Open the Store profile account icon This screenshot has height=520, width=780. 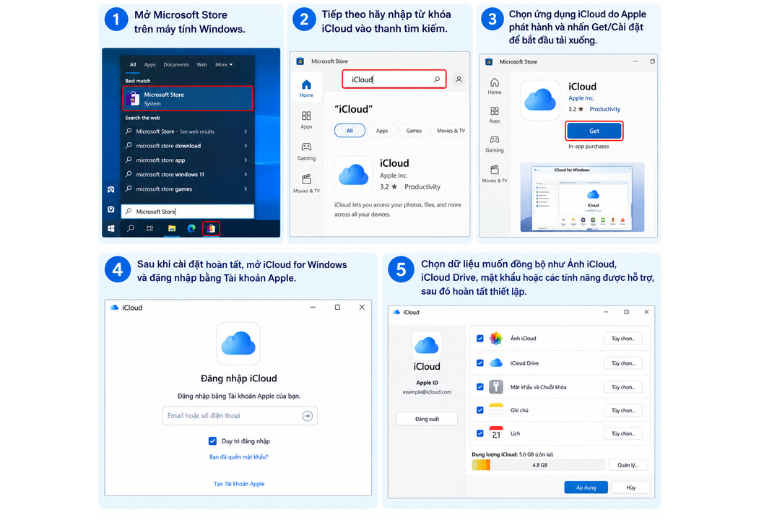click(459, 79)
